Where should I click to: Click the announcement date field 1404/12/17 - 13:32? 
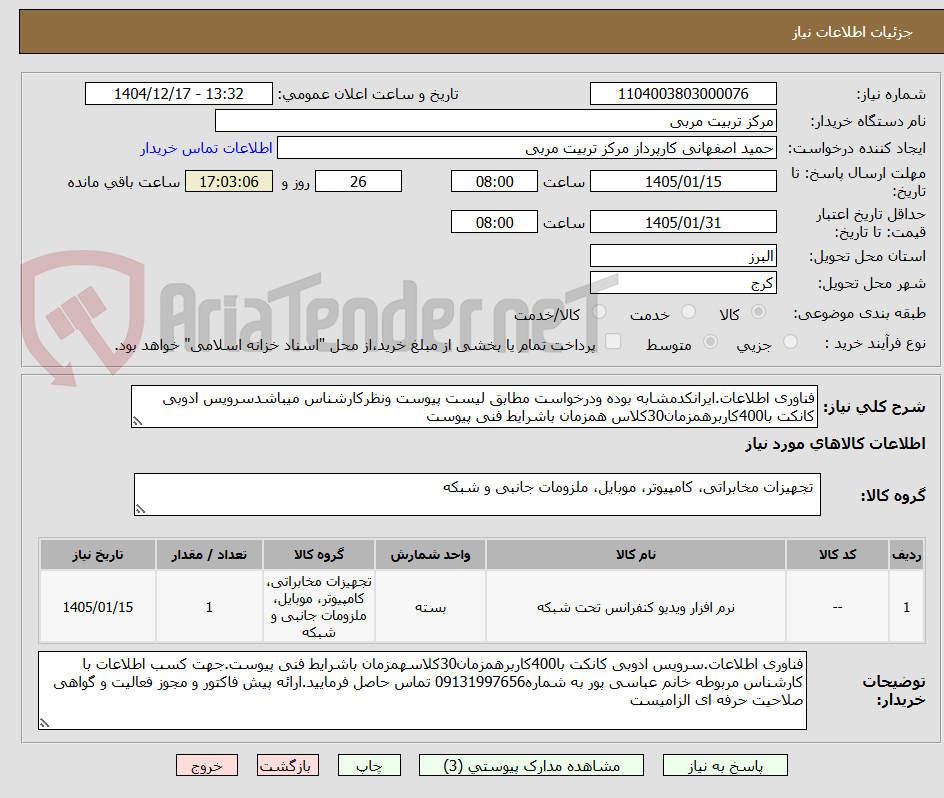point(179,94)
